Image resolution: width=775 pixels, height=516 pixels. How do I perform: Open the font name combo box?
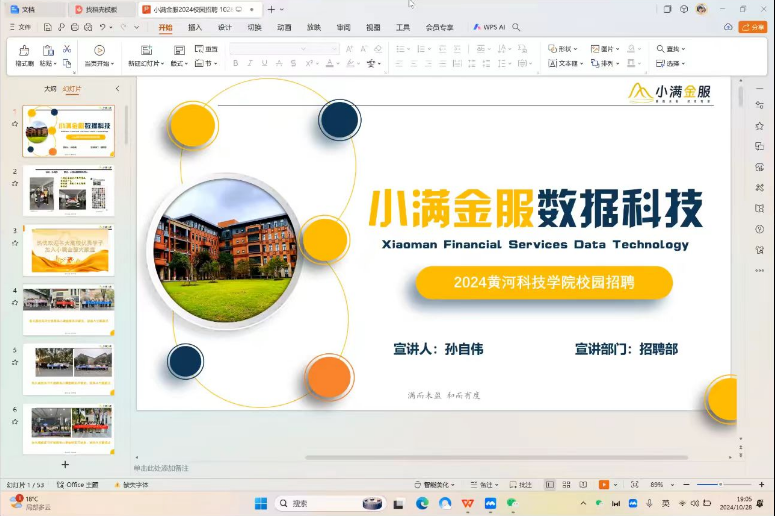coord(268,48)
